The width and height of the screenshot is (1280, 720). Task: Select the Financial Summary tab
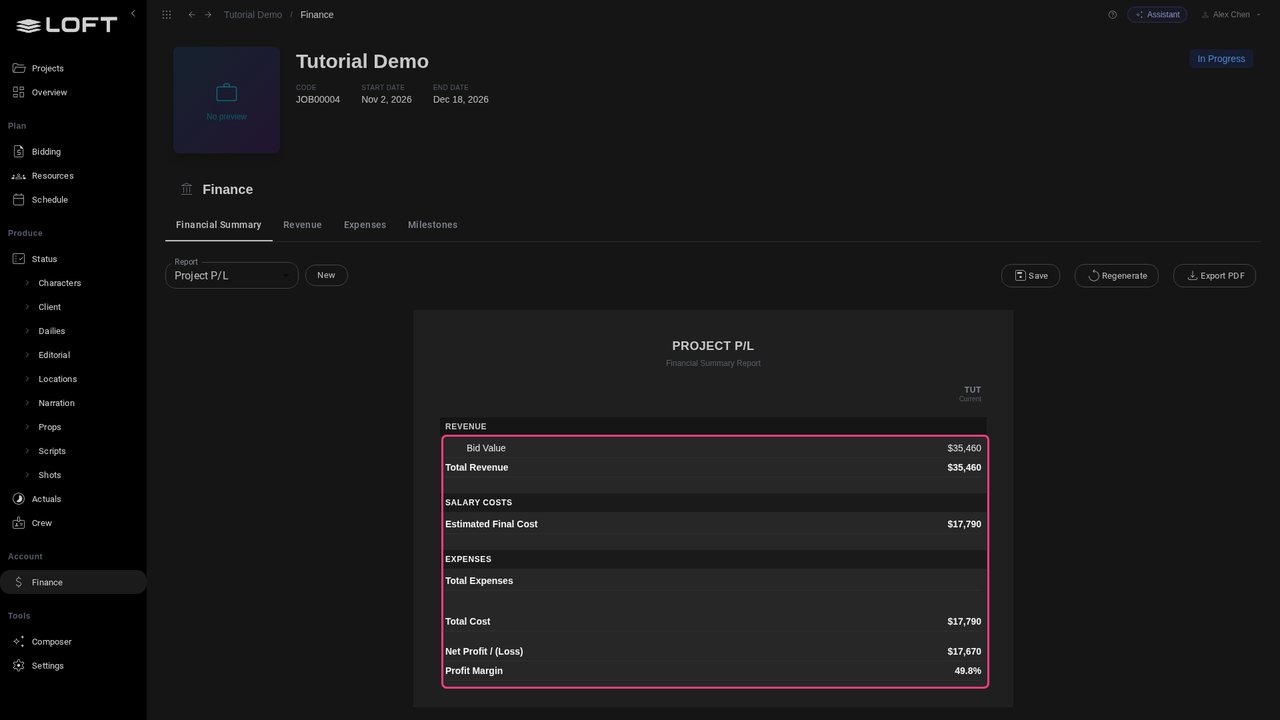point(219,225)
